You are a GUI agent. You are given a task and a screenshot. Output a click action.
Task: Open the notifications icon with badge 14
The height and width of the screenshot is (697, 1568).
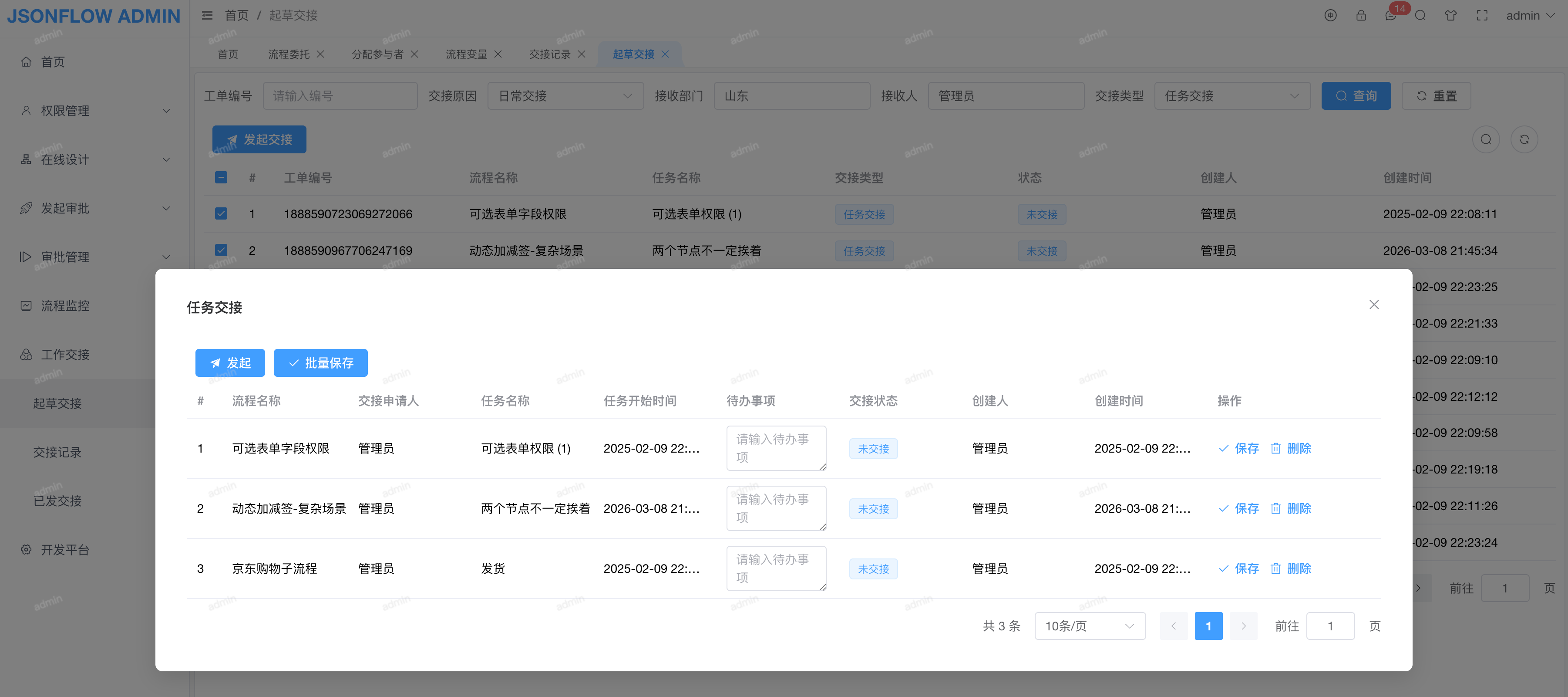[1390, 16]
